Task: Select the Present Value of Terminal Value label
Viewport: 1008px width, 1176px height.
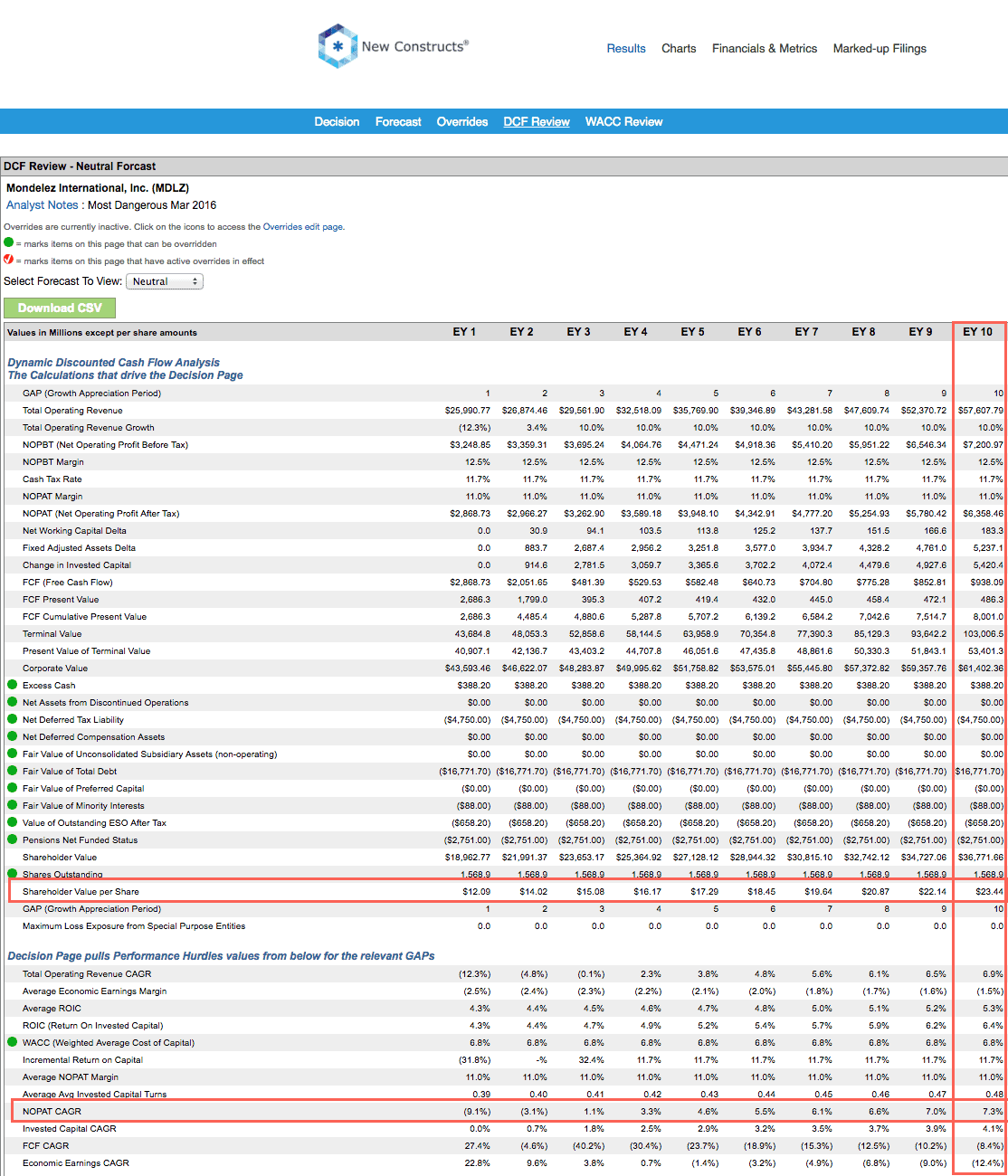Action: tap(86, 651)
